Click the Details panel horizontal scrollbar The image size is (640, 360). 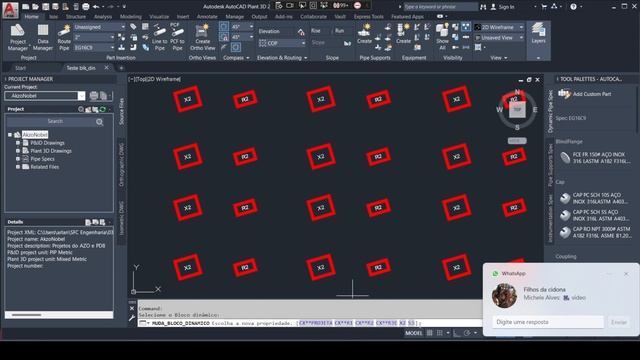(27, 315)
